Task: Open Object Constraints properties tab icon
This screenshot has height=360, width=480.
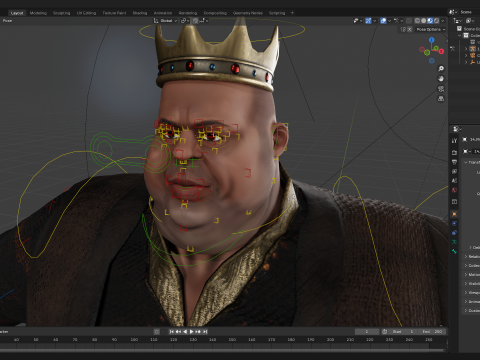Action: [454, 233]
